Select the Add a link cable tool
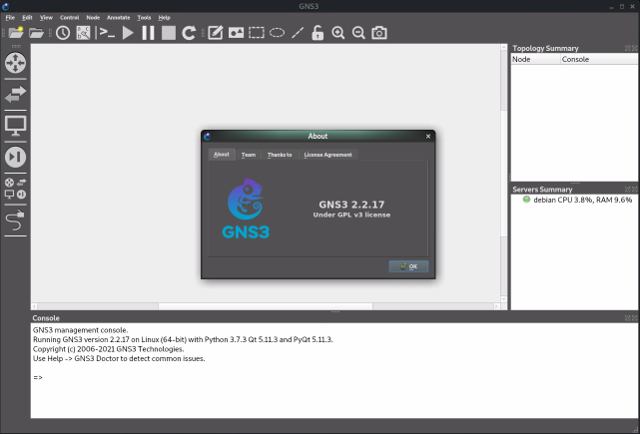 coord(16,220)
